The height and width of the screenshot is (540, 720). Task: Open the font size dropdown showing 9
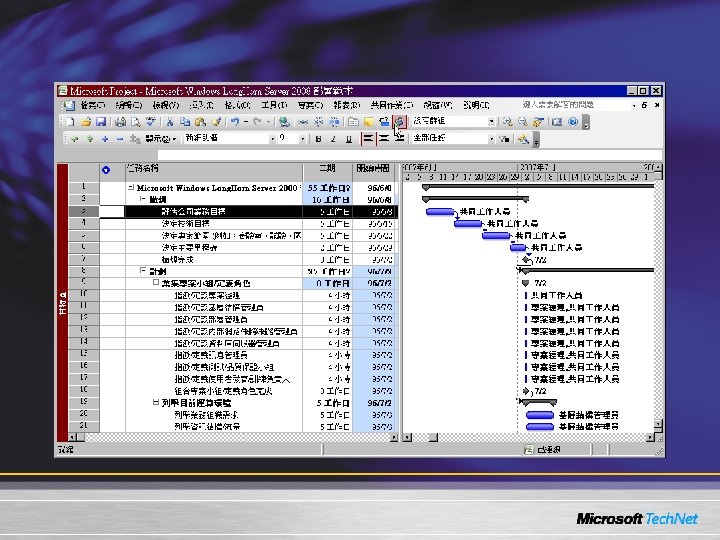tap(303, 139)
